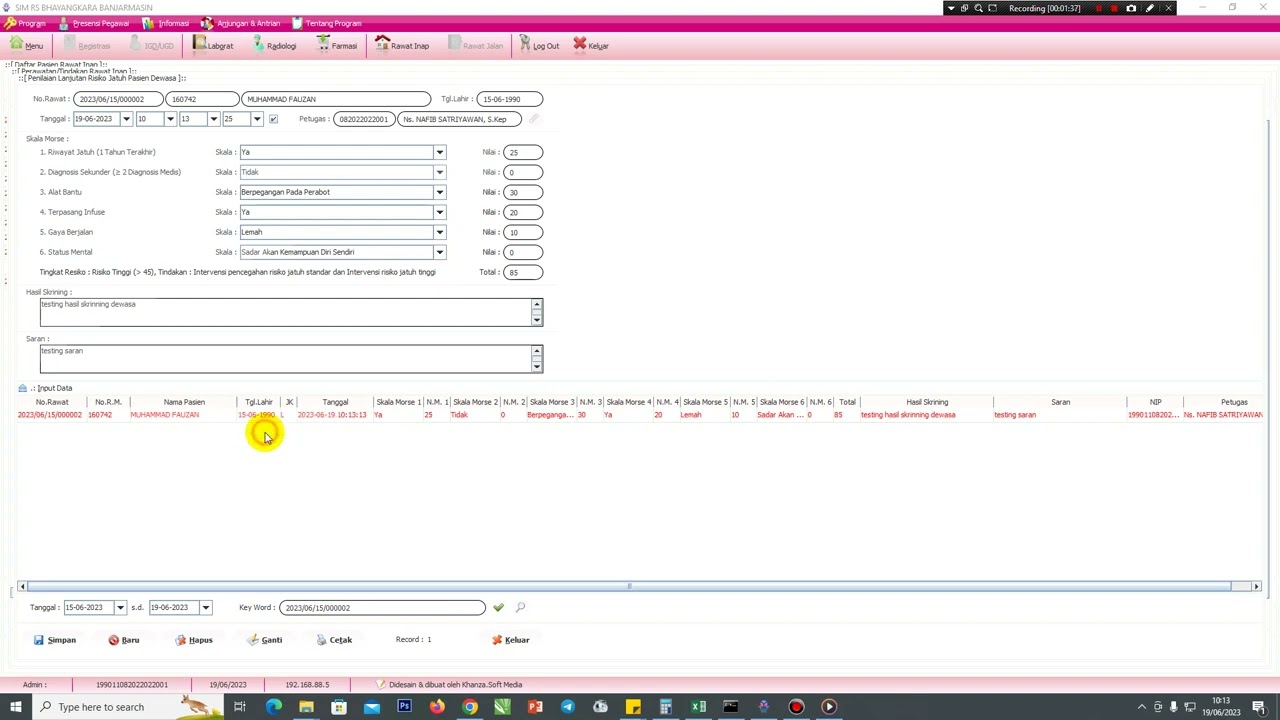Select the MUHAMMAD FAUZAN table row
Screen dimensions: 1280x720
[640, 415]
